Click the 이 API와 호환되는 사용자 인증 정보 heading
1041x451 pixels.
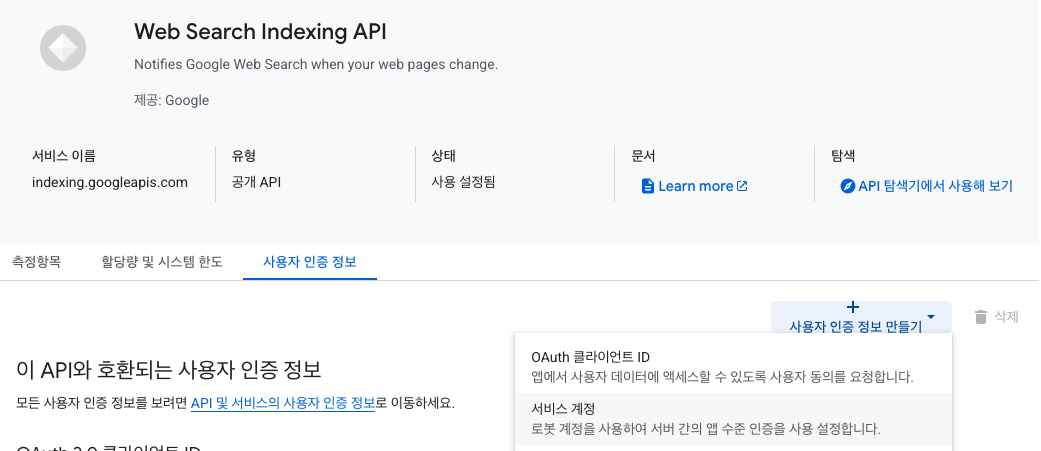tap(169, 371)
